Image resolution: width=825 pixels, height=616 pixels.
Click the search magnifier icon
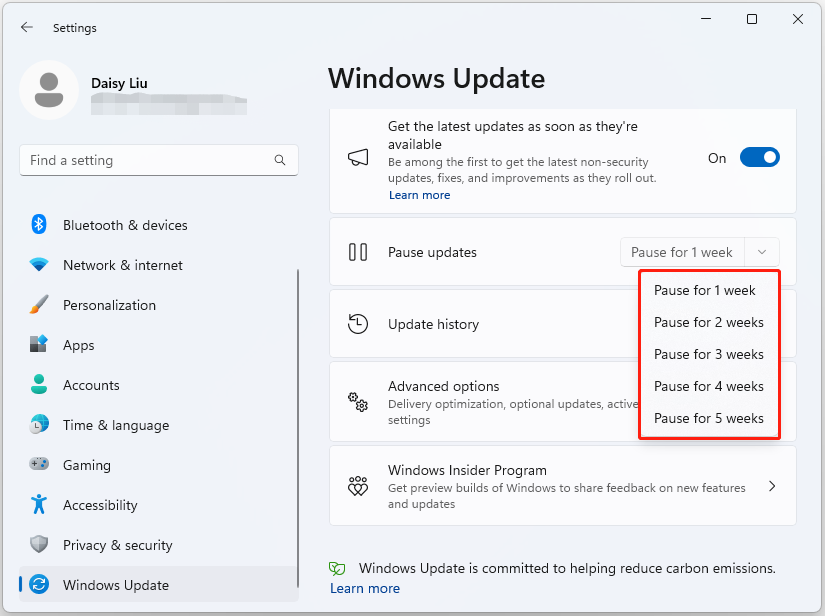click(280, 160)
